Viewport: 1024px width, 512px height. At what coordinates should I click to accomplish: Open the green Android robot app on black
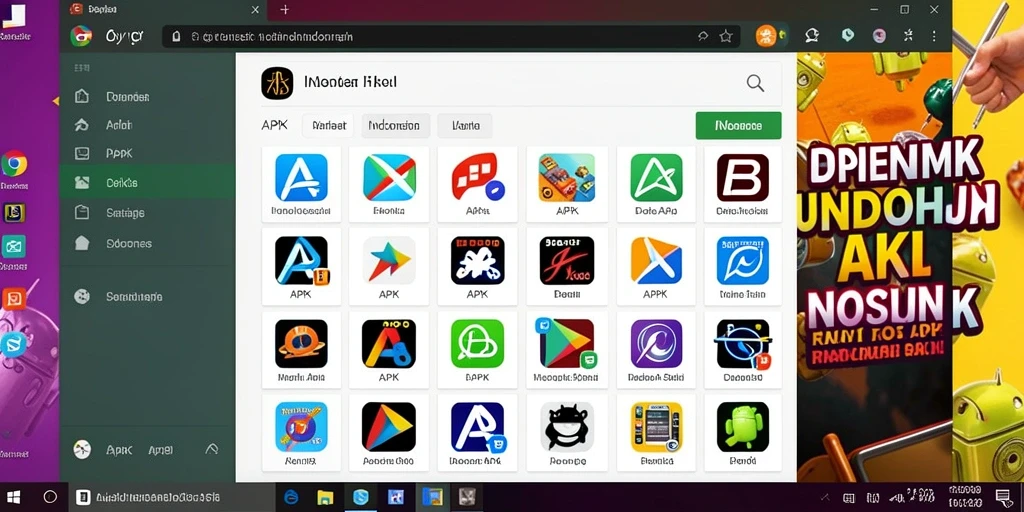coord(743,427)
